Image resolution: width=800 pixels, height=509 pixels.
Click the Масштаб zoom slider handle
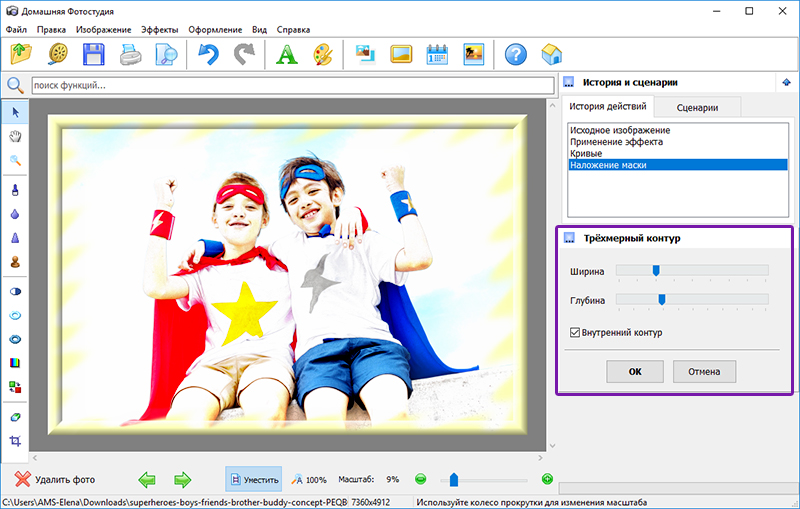point(454,479)
